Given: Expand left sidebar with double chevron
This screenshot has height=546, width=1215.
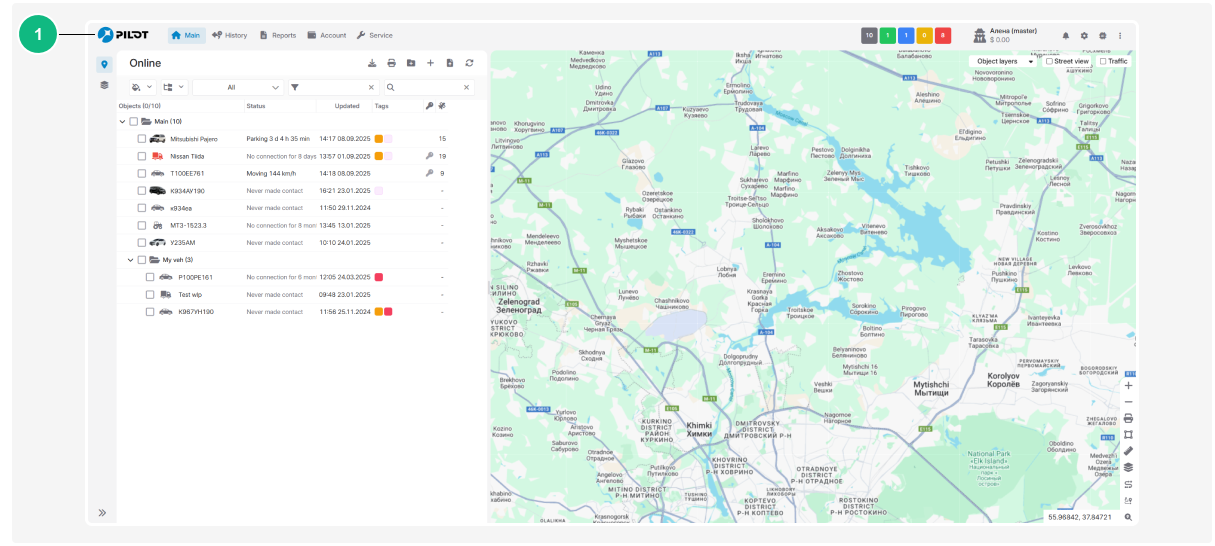Looking at the screenshot, I should (x=102, y=512).
